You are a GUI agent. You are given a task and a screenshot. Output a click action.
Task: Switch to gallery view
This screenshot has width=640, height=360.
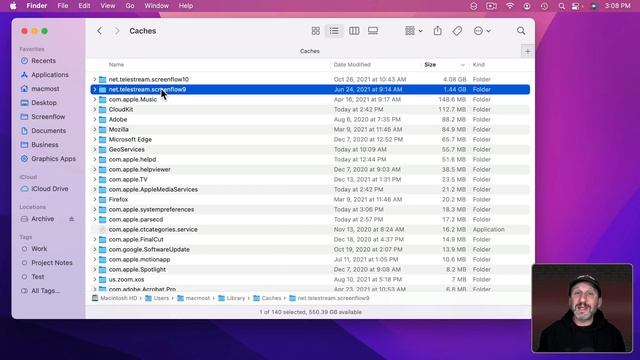[373, 31]
